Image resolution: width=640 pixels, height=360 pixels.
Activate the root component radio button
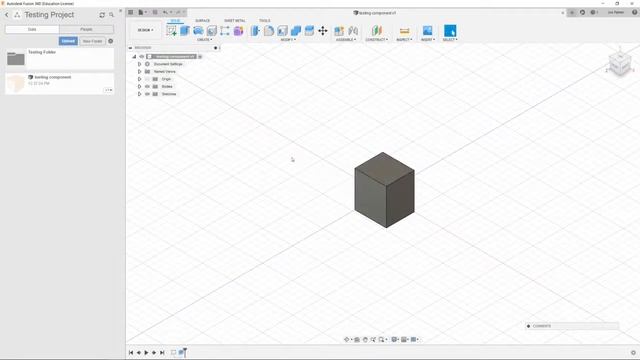pyautogui.click(x=200, y=57)
